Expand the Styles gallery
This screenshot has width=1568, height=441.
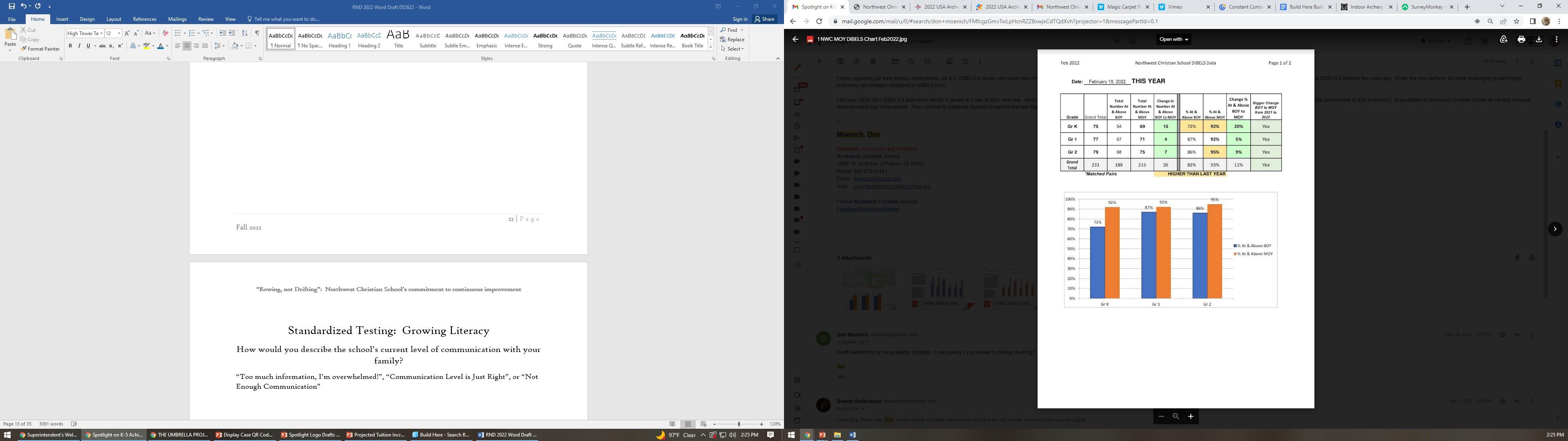[x=710, y=47]
